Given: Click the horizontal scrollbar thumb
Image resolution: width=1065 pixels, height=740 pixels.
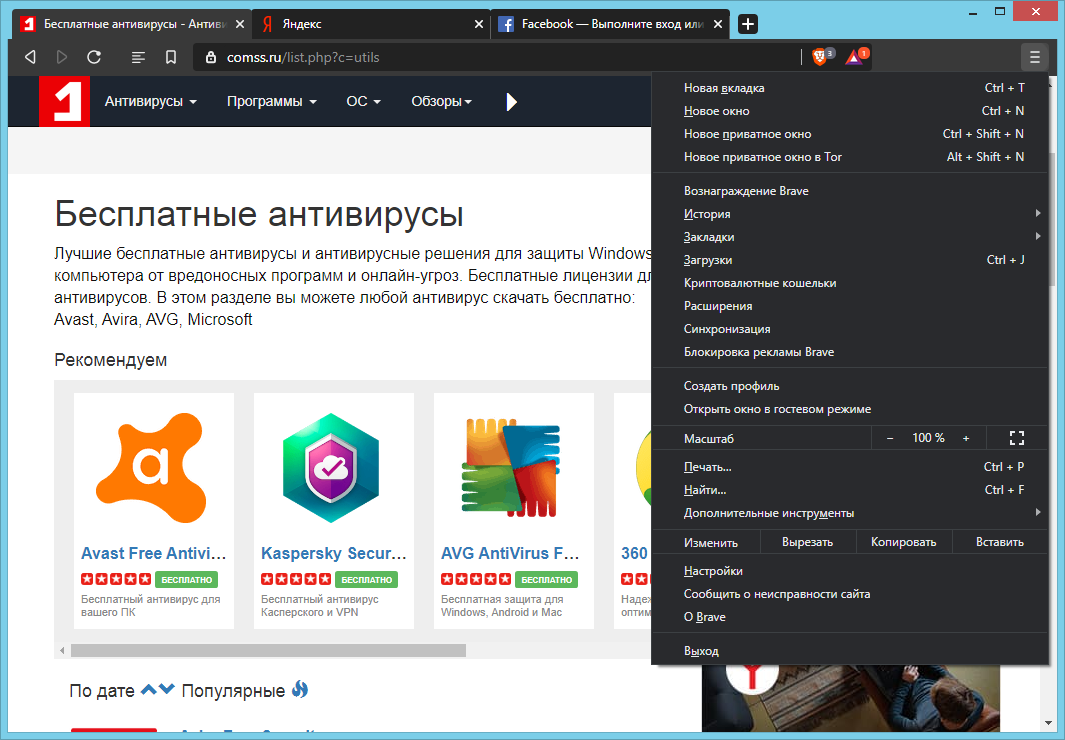Looking at the screenshot, I should (x=268, y=650).
